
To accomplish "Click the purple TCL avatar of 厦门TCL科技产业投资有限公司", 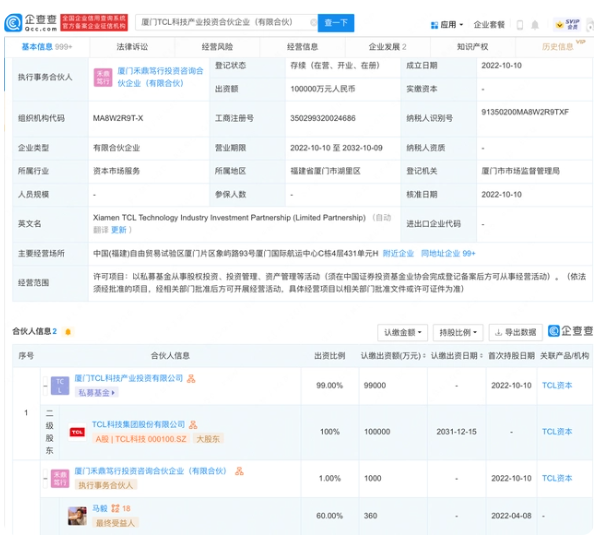I will pos(60,385).
